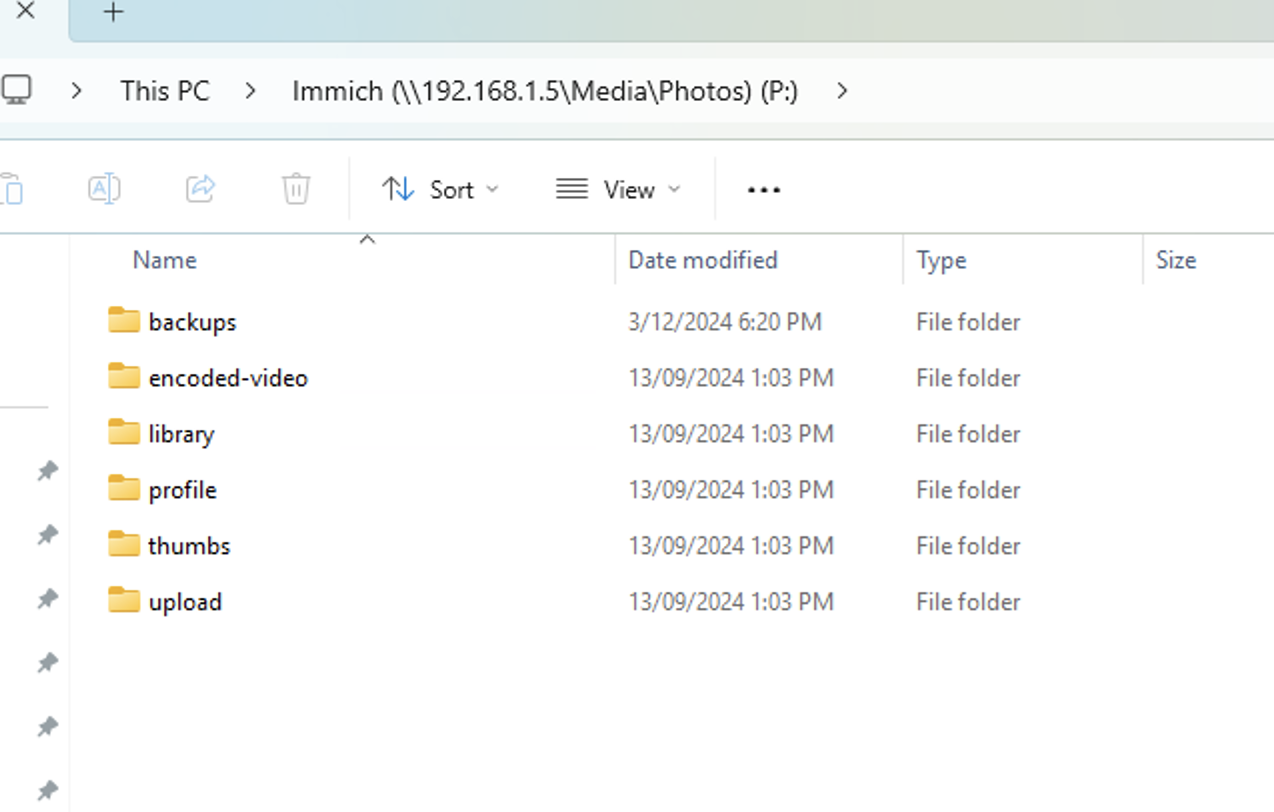
Task: Expand chevron after Immich drive breadcrumb
Action: point(842,91)
